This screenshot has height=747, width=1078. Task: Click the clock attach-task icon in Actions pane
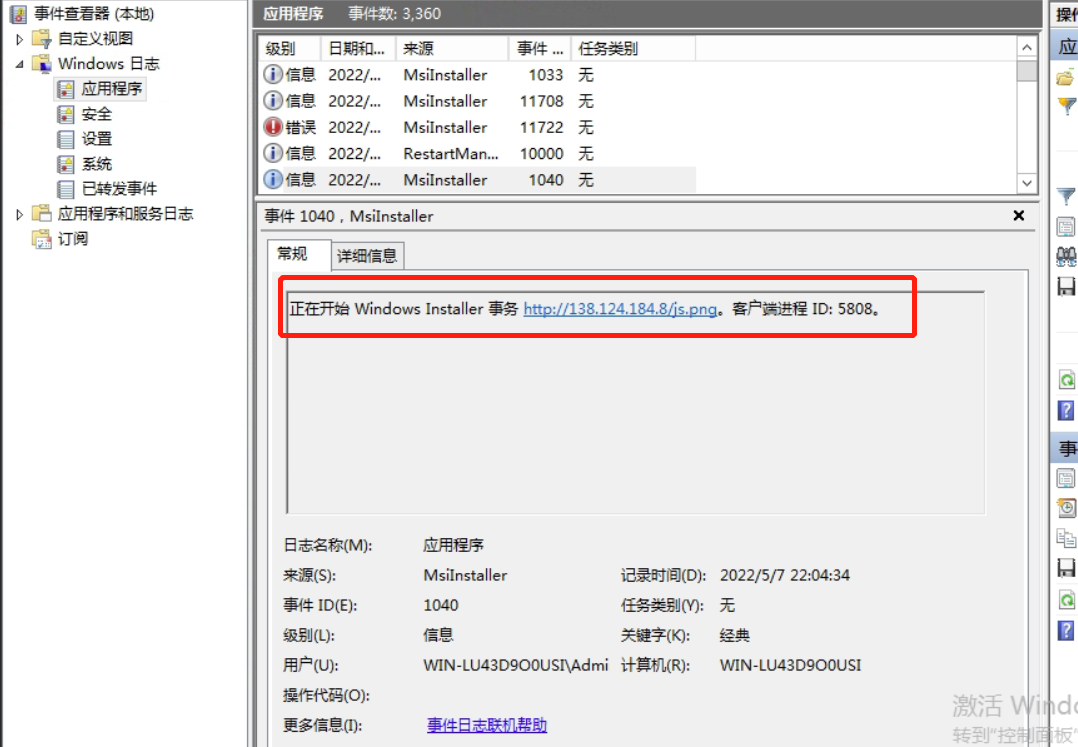(1066, 508)
